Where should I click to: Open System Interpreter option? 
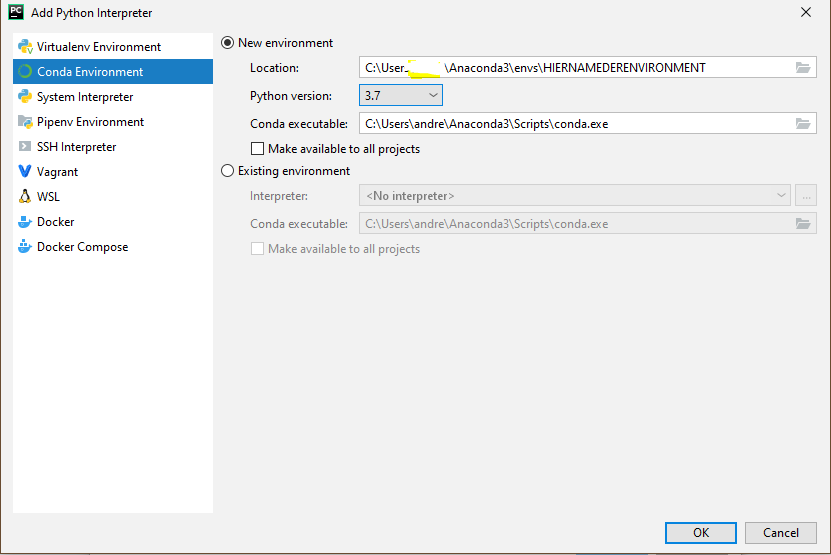[113, 96]
